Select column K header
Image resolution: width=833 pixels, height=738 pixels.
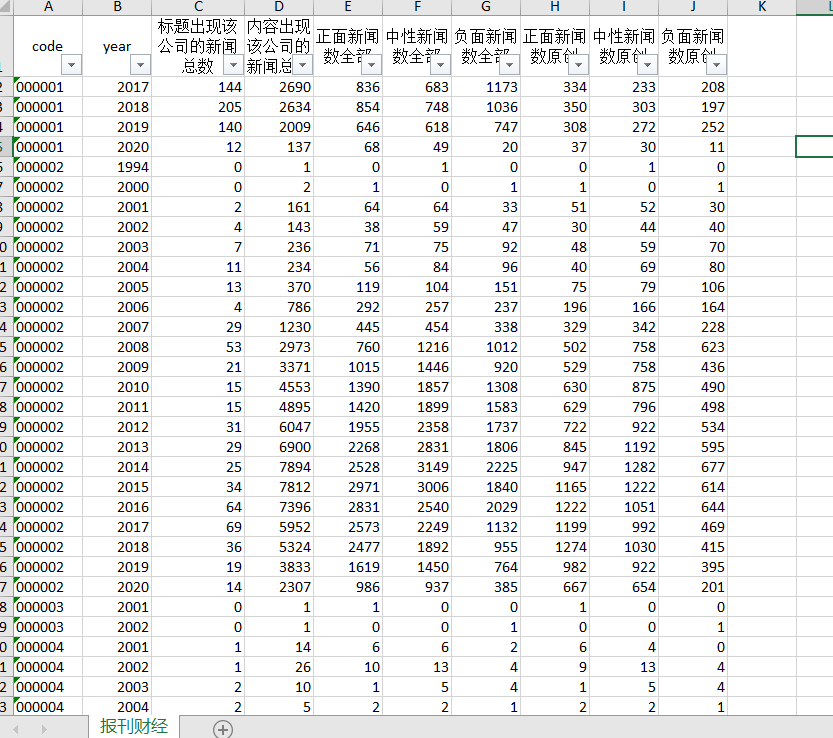[762, 6]
